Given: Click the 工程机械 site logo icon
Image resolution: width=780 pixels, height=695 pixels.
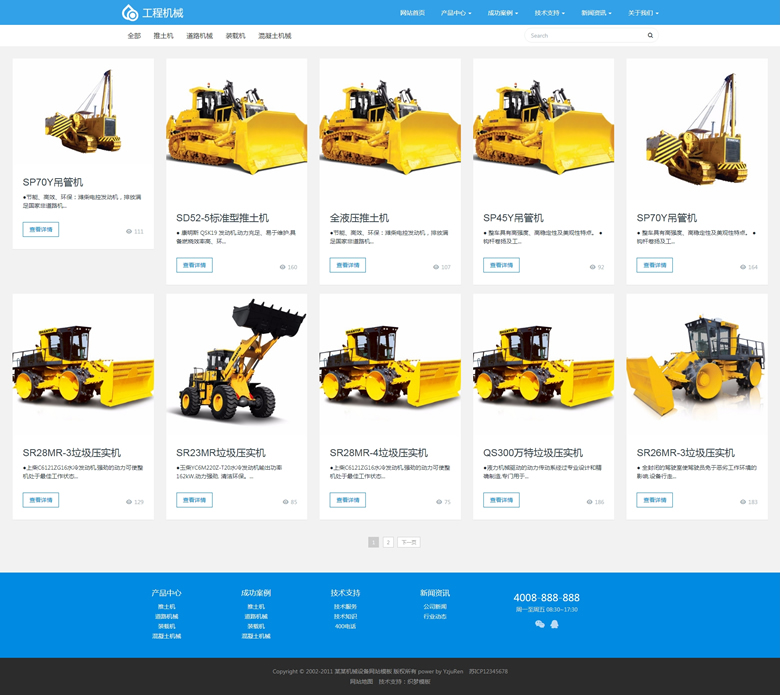Looking at the screenshot, I should click(130, 13).
